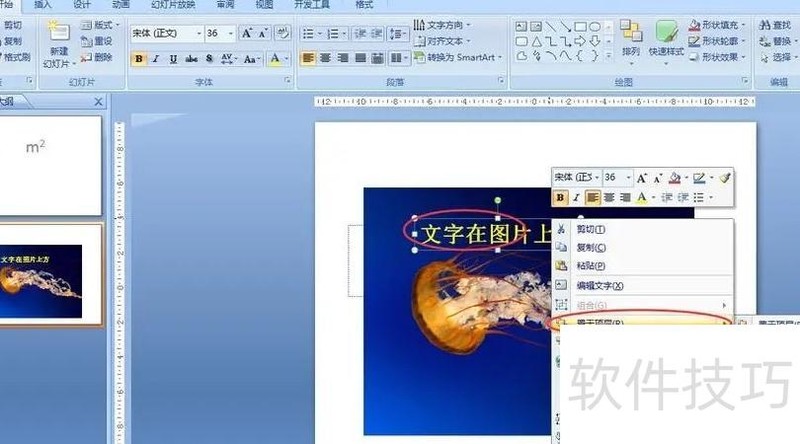Toggle Strikethrough (abc) in ribbon

point(191,59)
